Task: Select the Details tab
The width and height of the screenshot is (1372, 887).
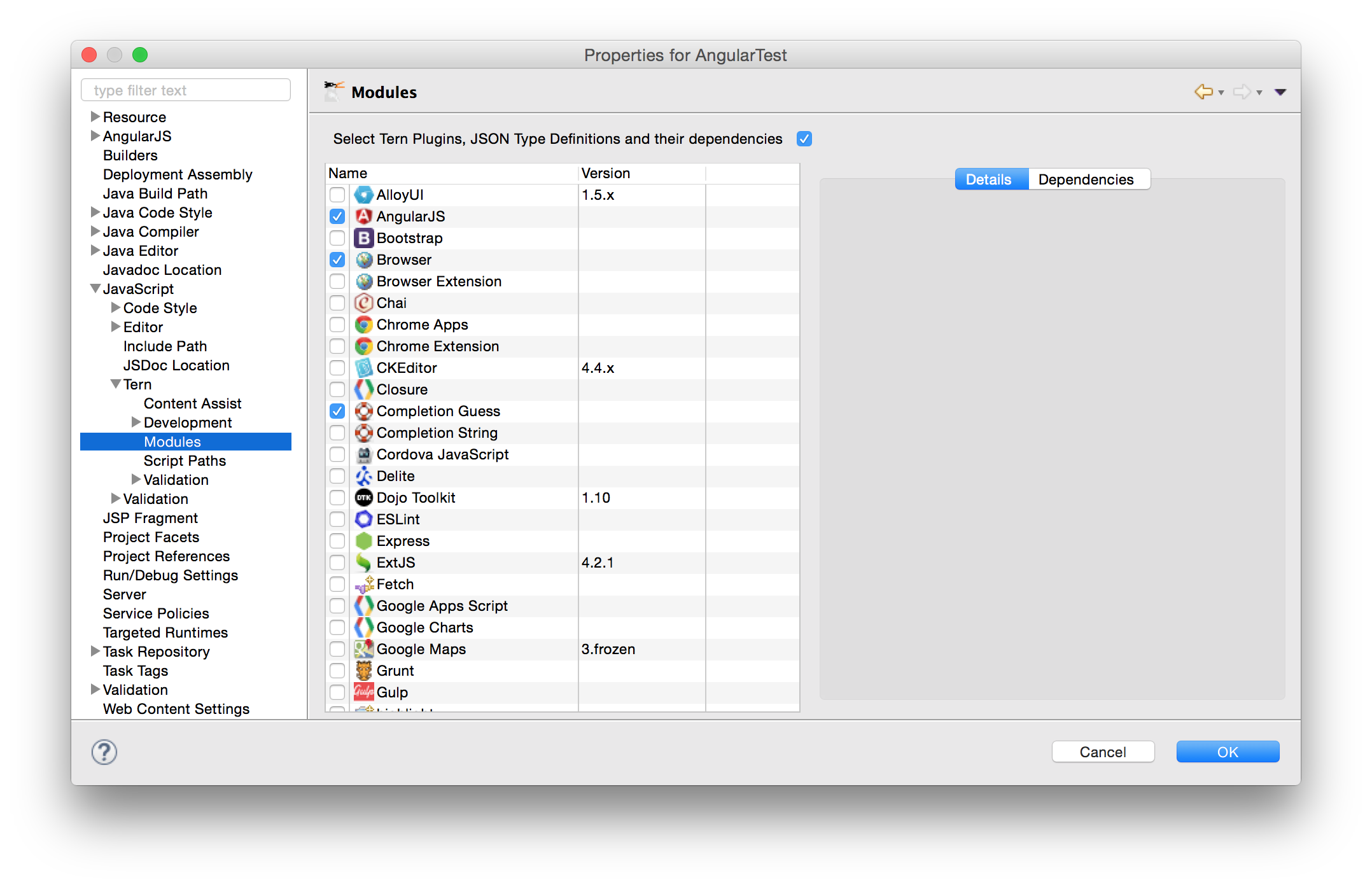Action: coord(988,179)
